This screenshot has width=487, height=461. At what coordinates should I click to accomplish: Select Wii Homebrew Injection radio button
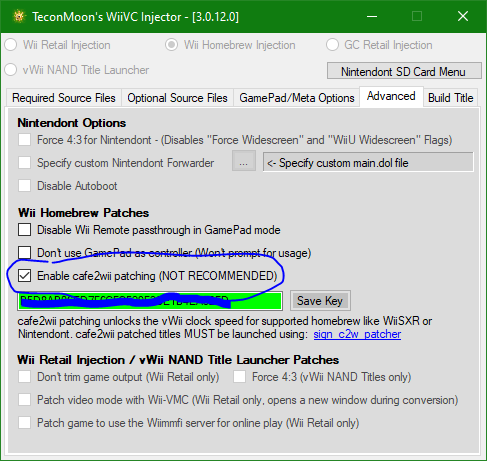(x=172, y=45)
